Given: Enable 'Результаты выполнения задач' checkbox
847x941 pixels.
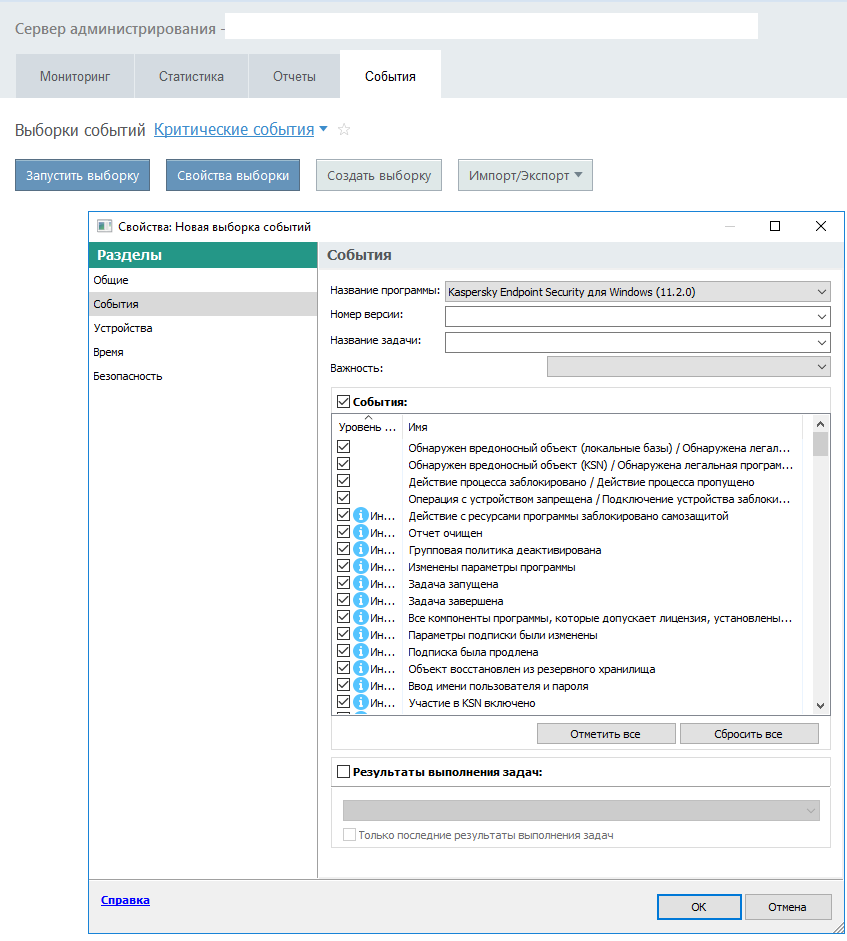Looking at the screenshot, I should 344,772.
